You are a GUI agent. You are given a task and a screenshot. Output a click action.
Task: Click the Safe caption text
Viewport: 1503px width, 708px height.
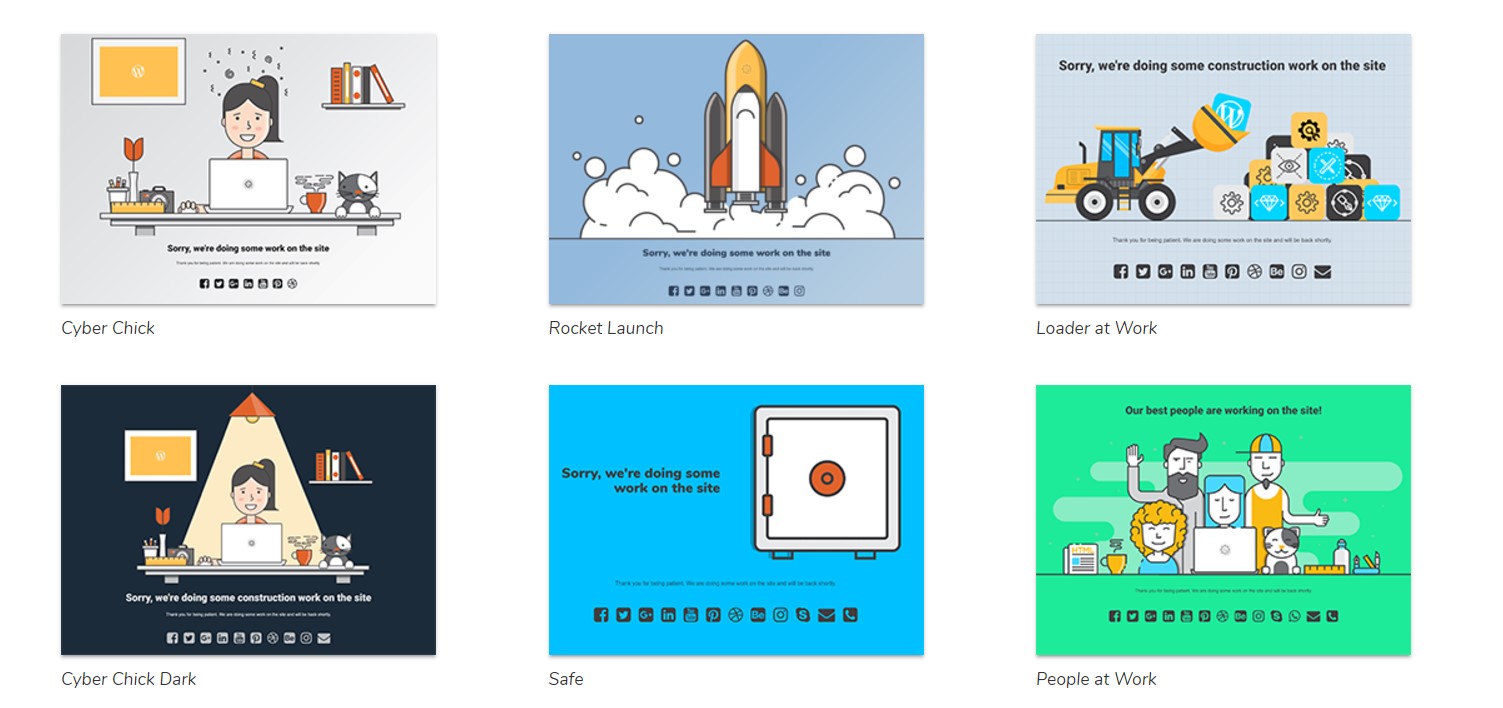(566, 679)
